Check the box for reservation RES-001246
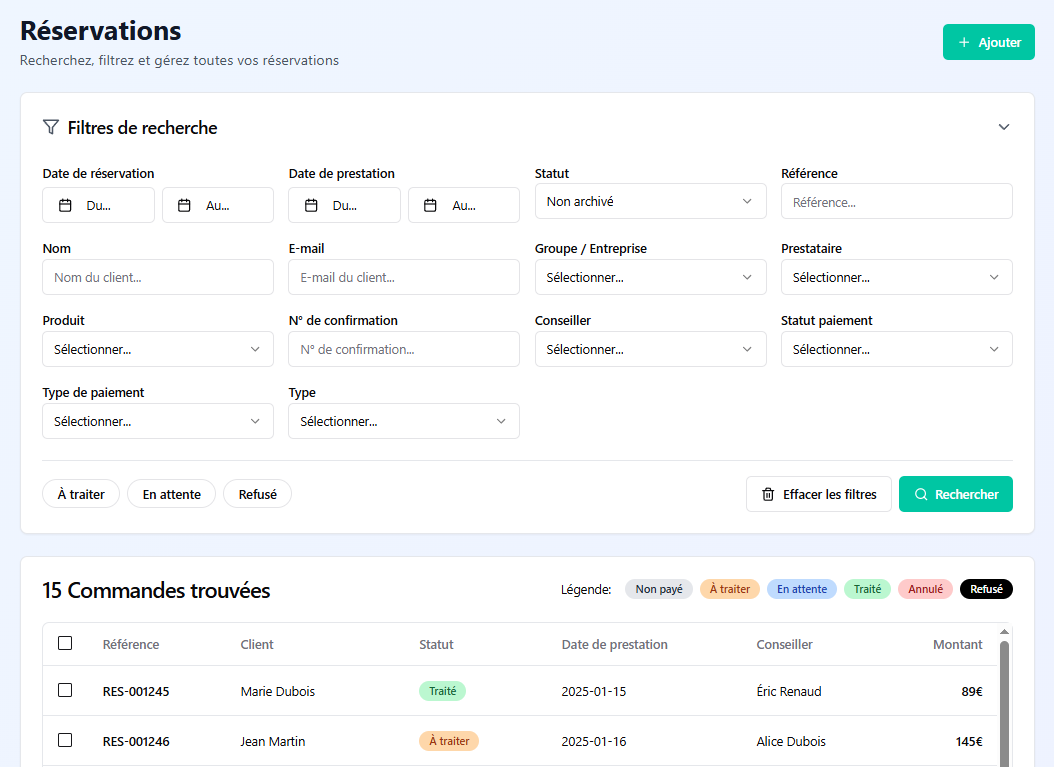This screenshot has width=1054, height=767. pyautogui.click(x=65, y=740)
